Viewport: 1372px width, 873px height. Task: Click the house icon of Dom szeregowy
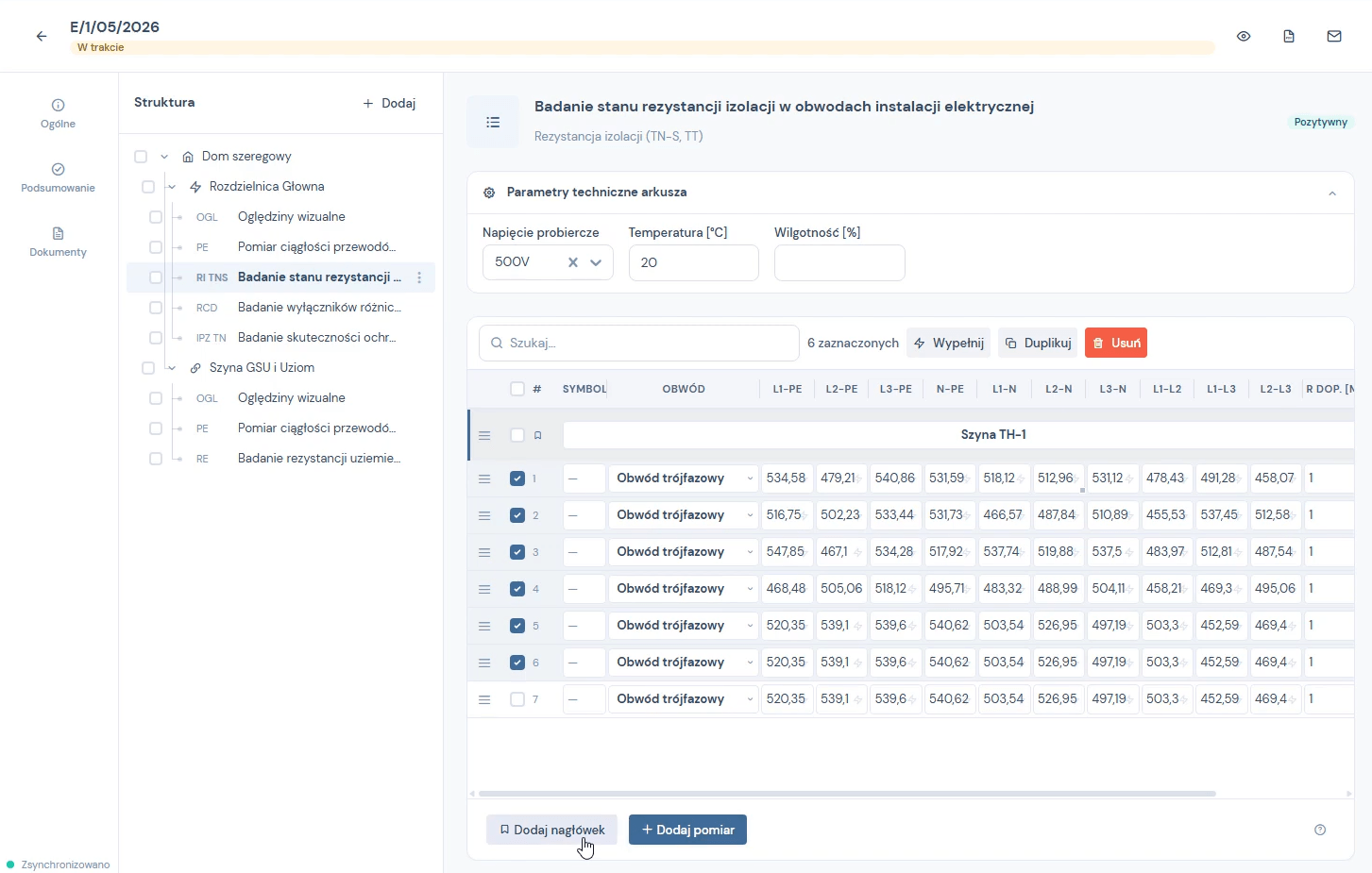coord(188,157)
